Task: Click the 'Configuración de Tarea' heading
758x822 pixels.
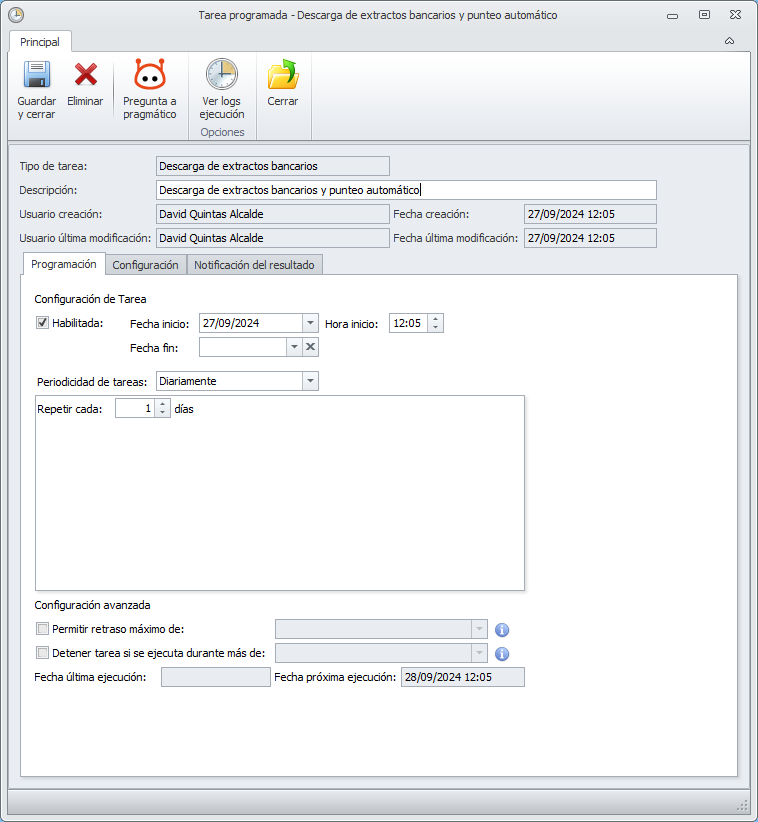Action: coord(90,299)
